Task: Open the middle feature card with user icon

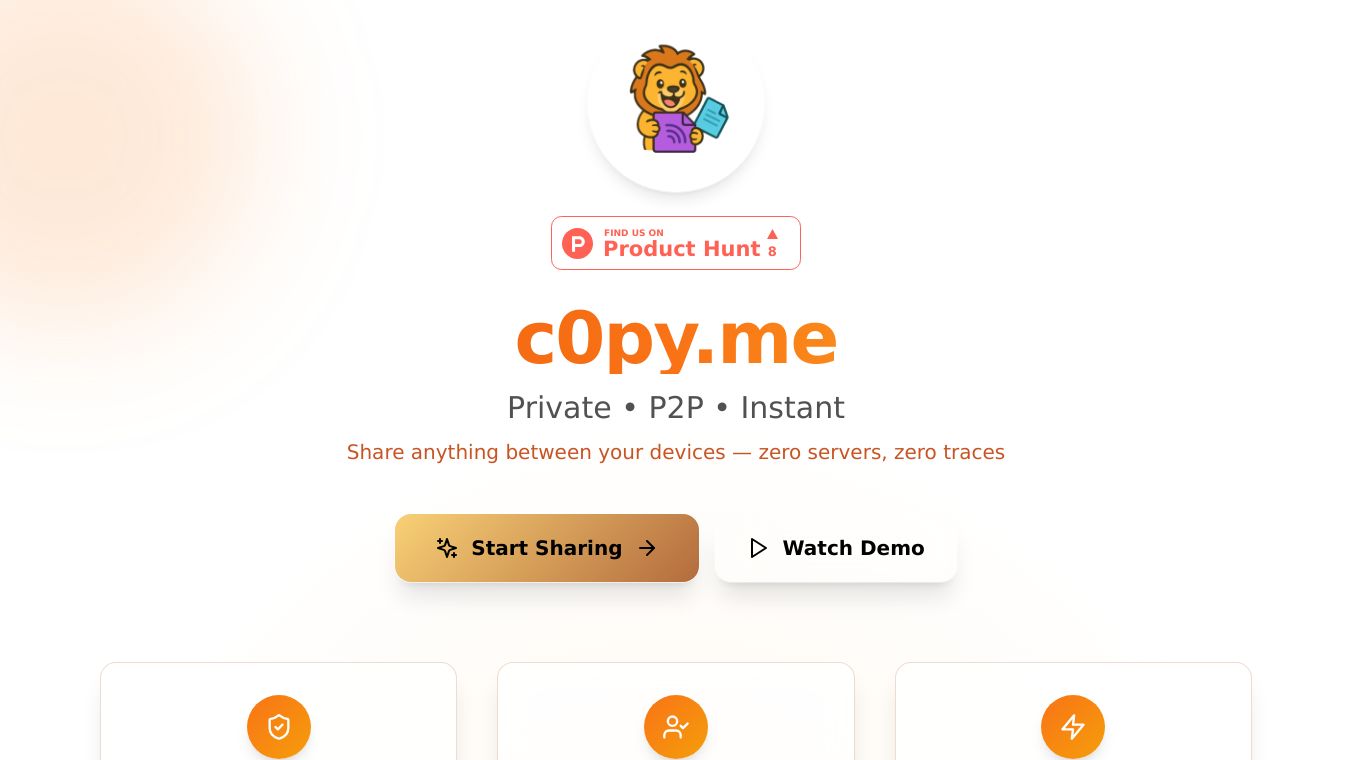Action: pyautogui.click(x=676, y=711)
